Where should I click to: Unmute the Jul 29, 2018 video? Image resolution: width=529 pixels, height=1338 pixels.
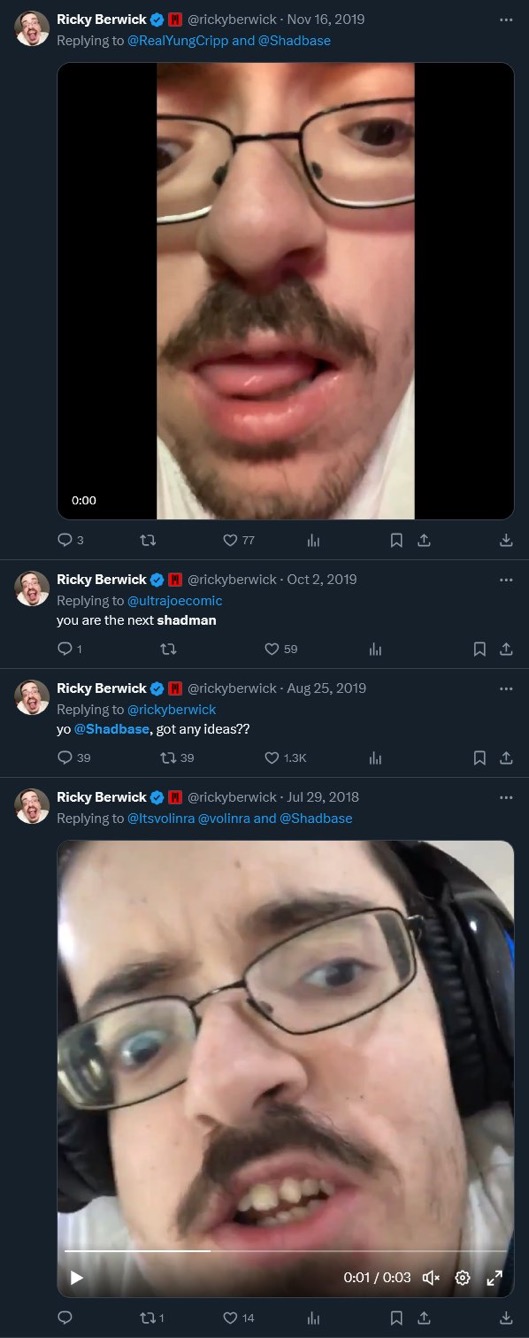431,1277
